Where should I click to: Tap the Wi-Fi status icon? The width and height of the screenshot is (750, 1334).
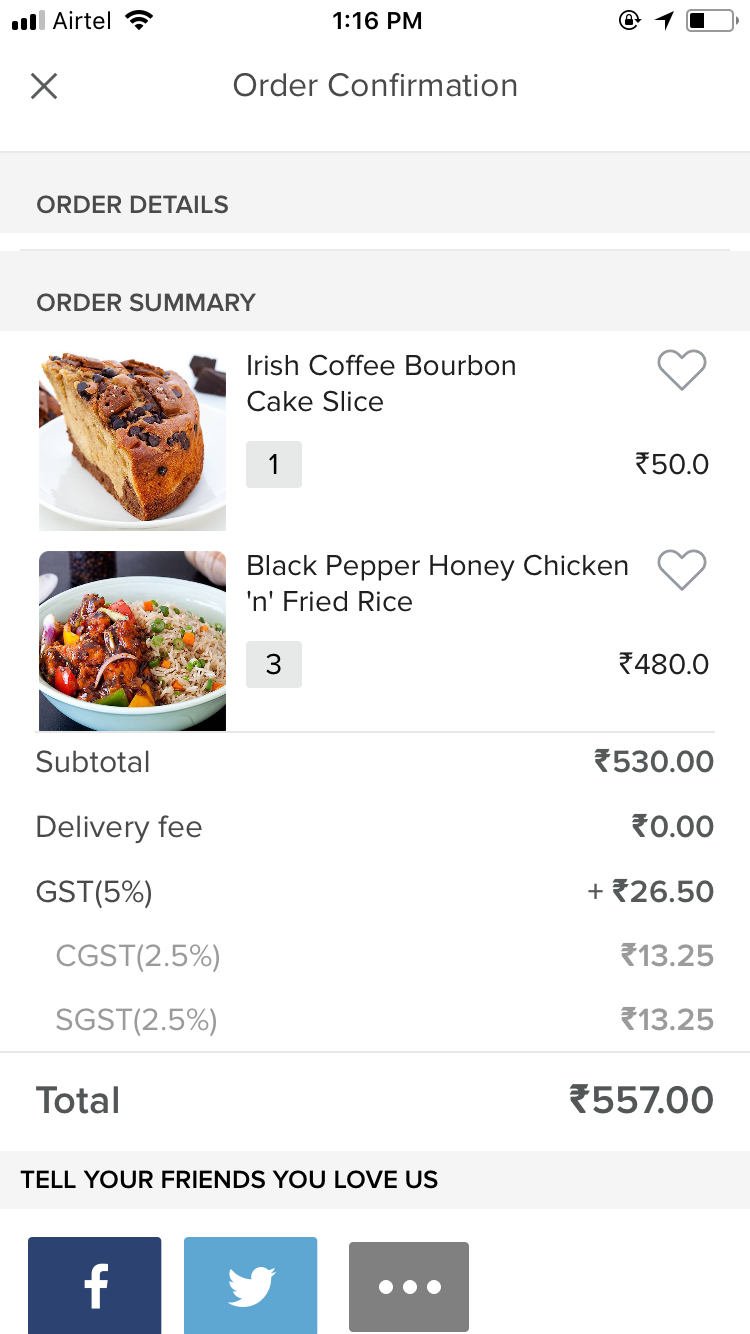point(140,21)
